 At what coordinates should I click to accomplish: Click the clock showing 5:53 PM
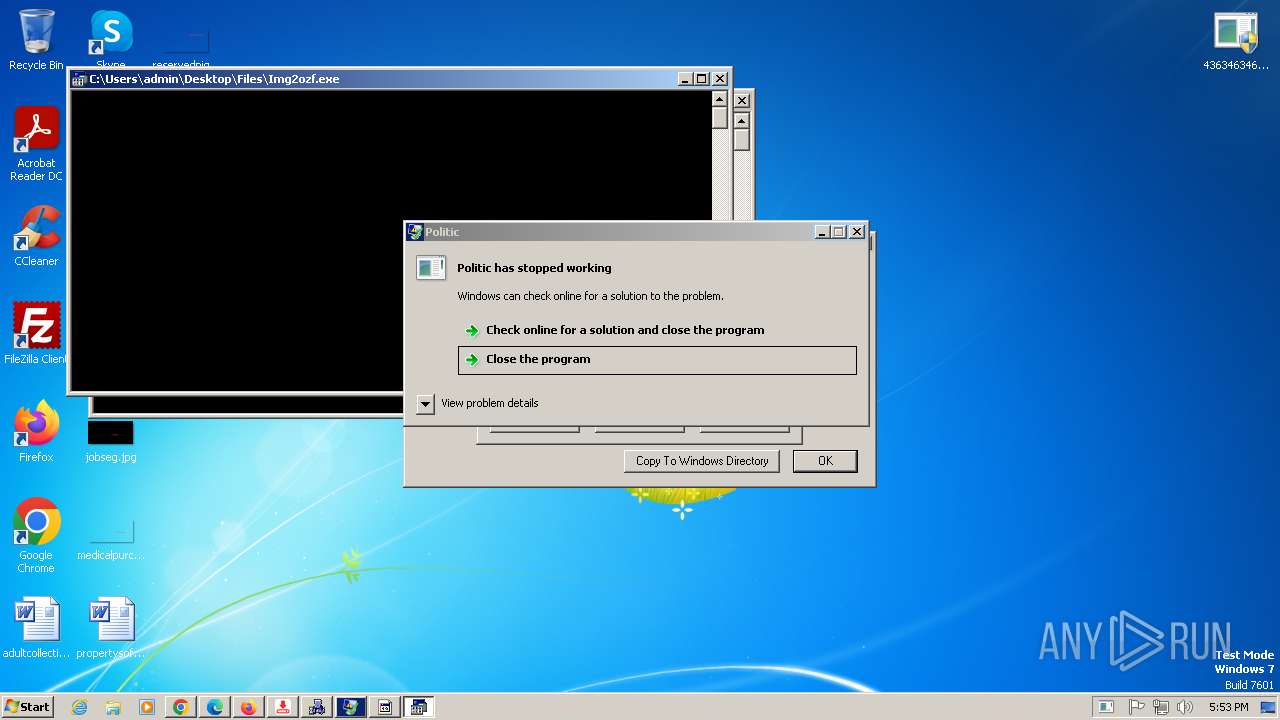click(1228, 707)
